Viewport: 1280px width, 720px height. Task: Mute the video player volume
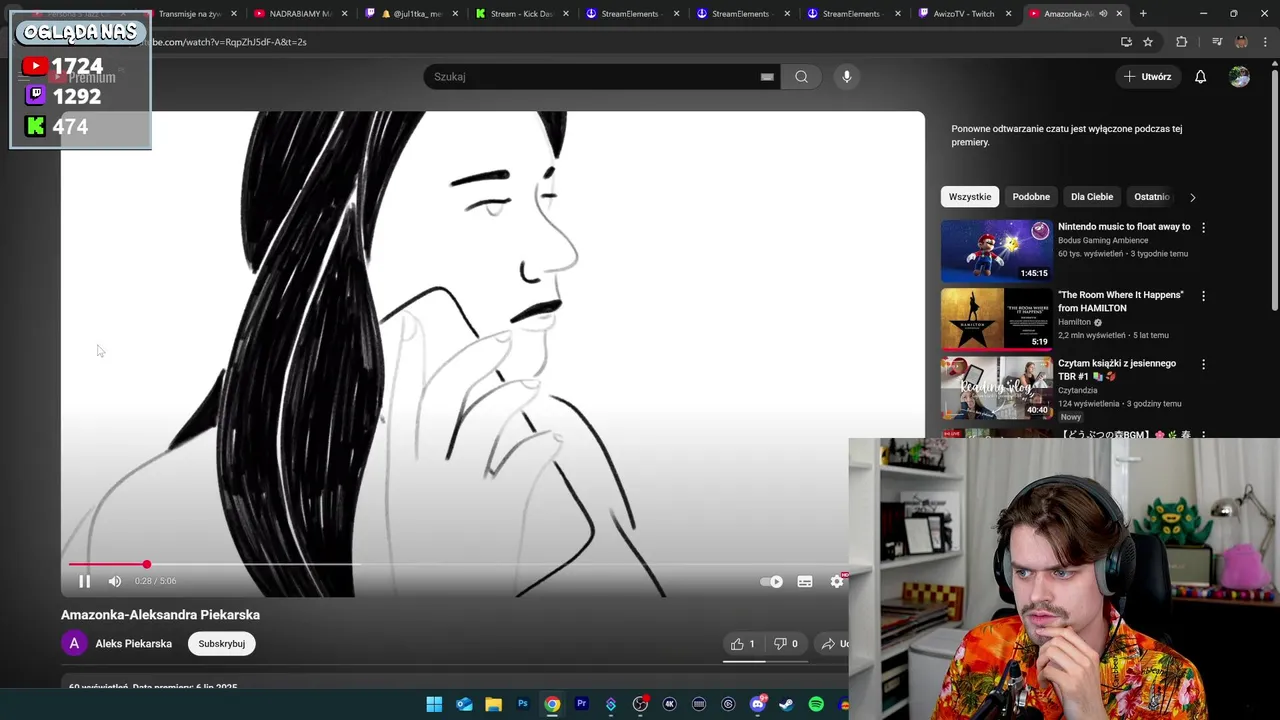(115, 581)
